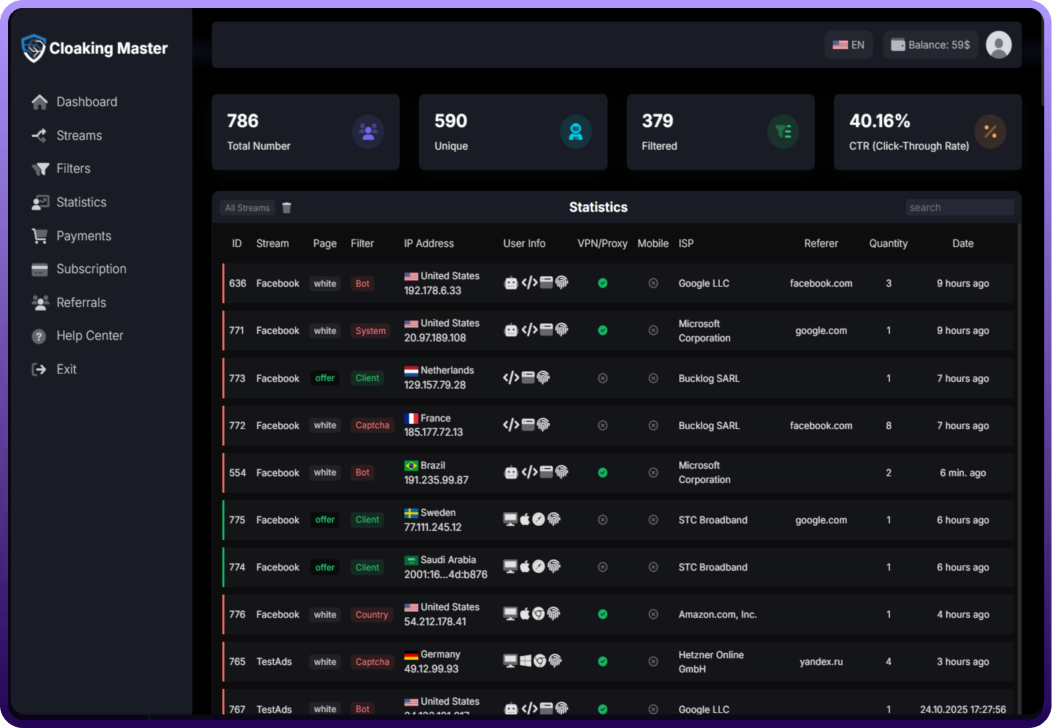Viewport: 1052px width, 728px height.
Task: Click the trash icon beside All Streams
Action: point(287,208)
